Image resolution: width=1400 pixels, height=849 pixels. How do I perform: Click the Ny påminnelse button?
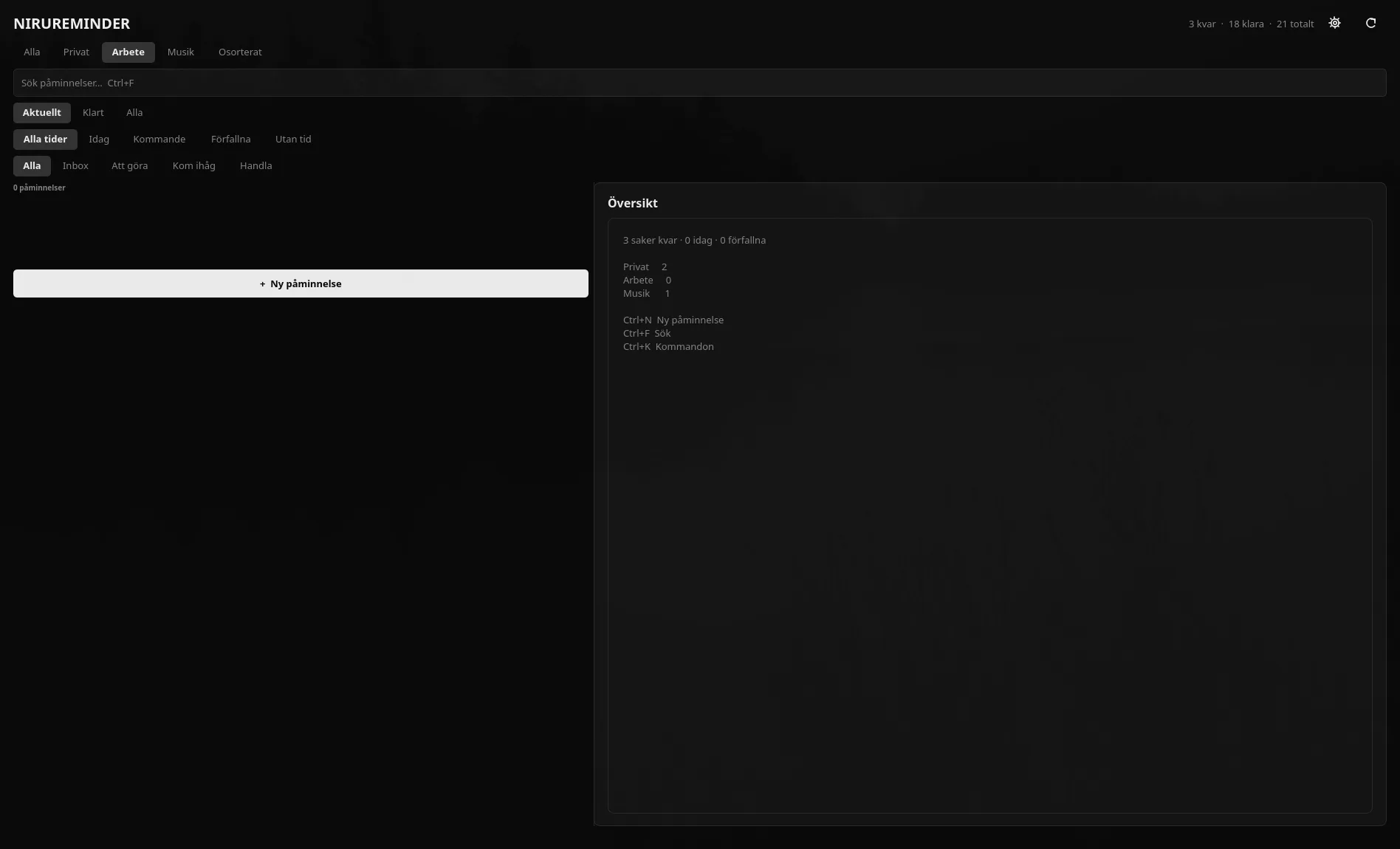(301, 283)
